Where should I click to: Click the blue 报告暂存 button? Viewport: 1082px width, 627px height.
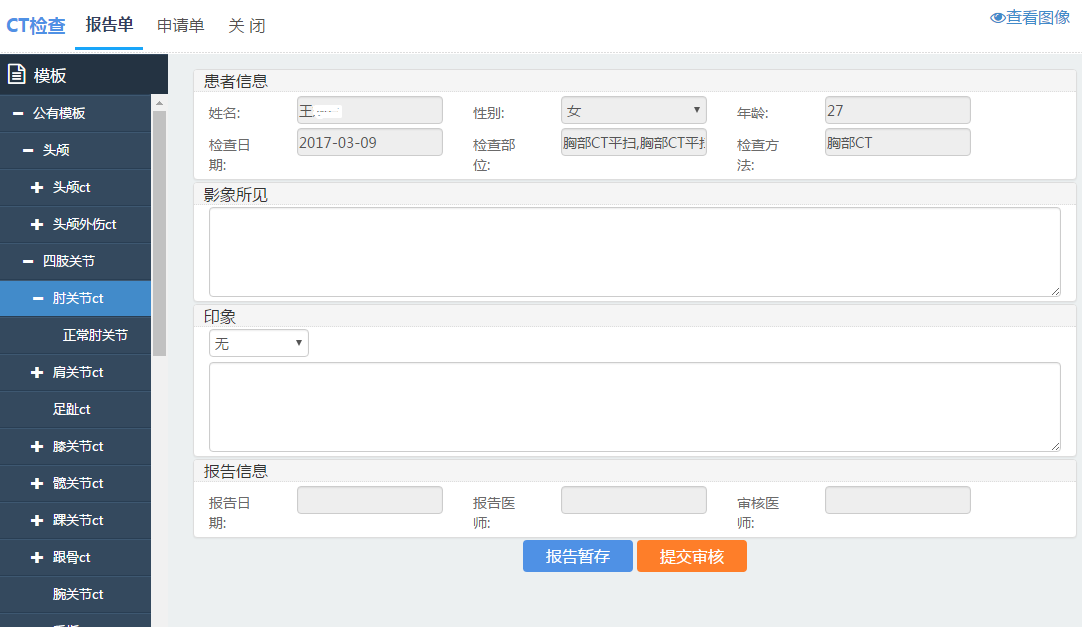pos(578,556)
